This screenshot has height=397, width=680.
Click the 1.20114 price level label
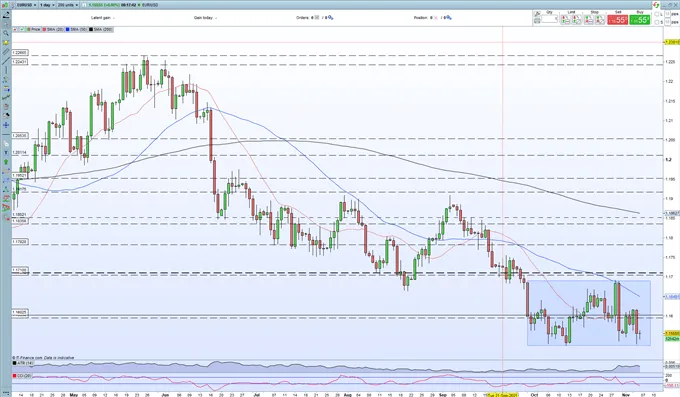20,152
